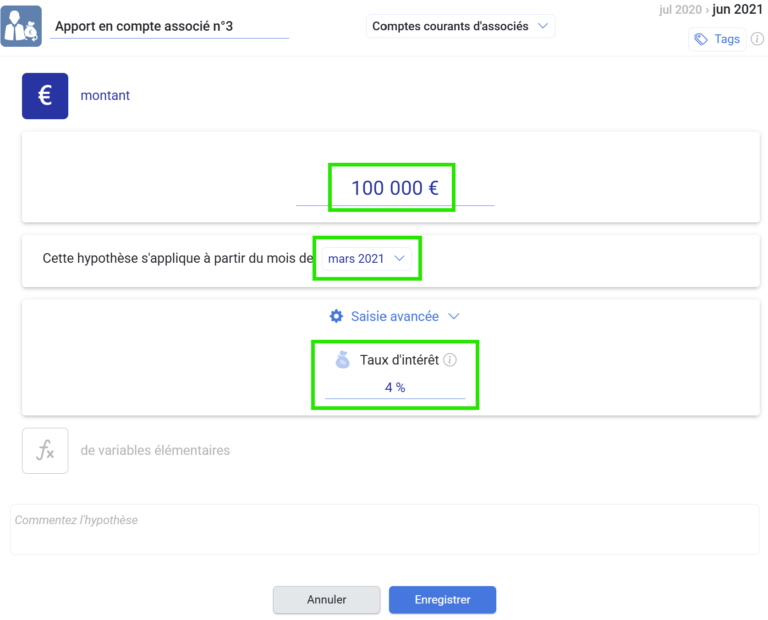Select the euro montant icon

45,96
